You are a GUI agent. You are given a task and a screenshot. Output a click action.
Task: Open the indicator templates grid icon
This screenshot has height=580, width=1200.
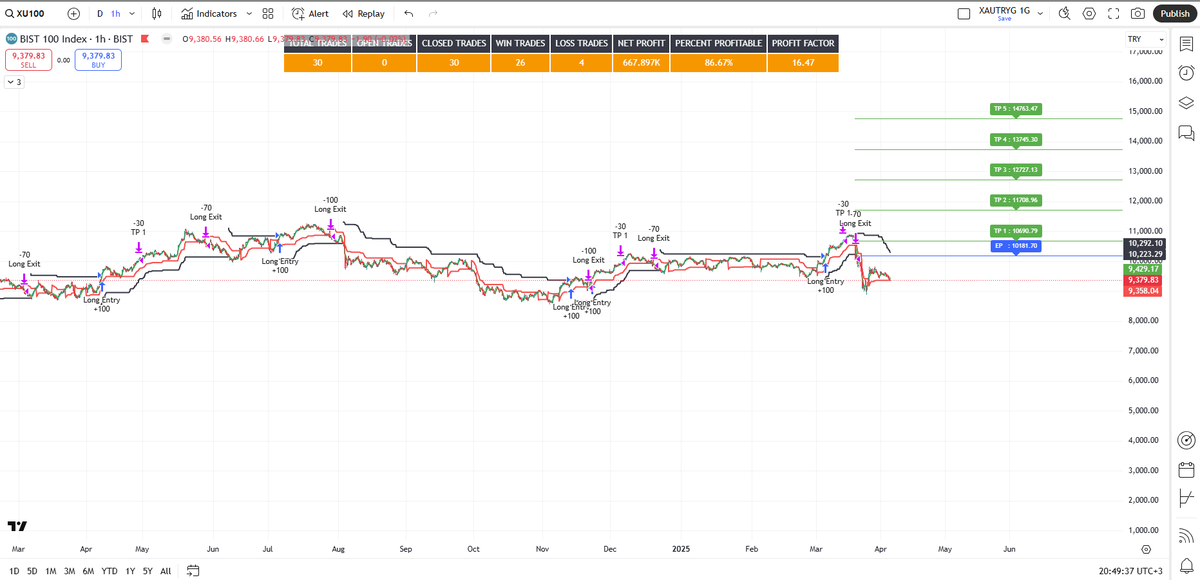(x=268, y=14)
